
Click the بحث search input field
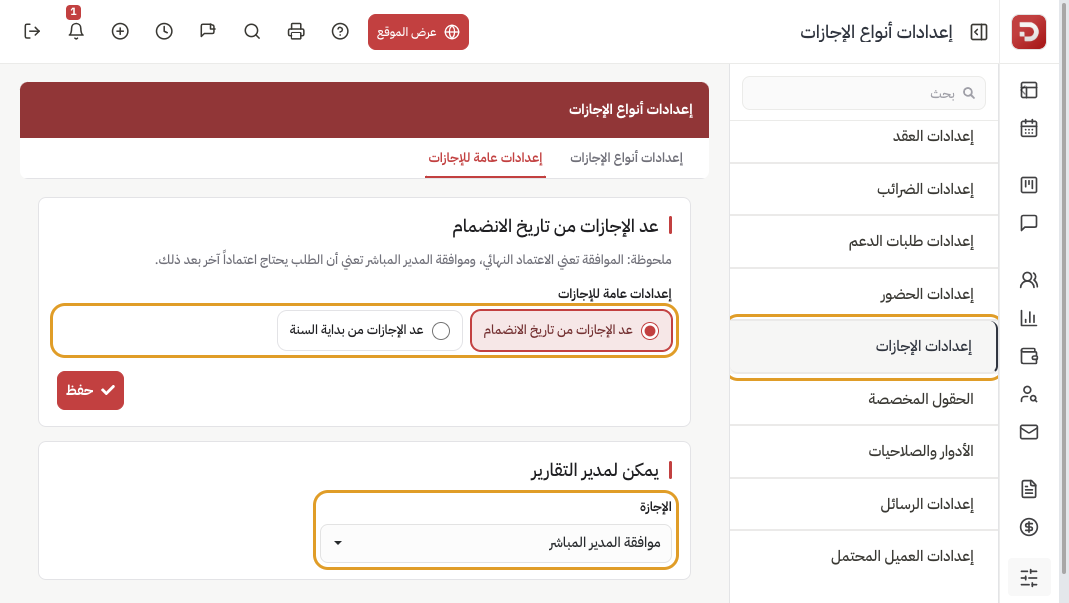point(864,93)
